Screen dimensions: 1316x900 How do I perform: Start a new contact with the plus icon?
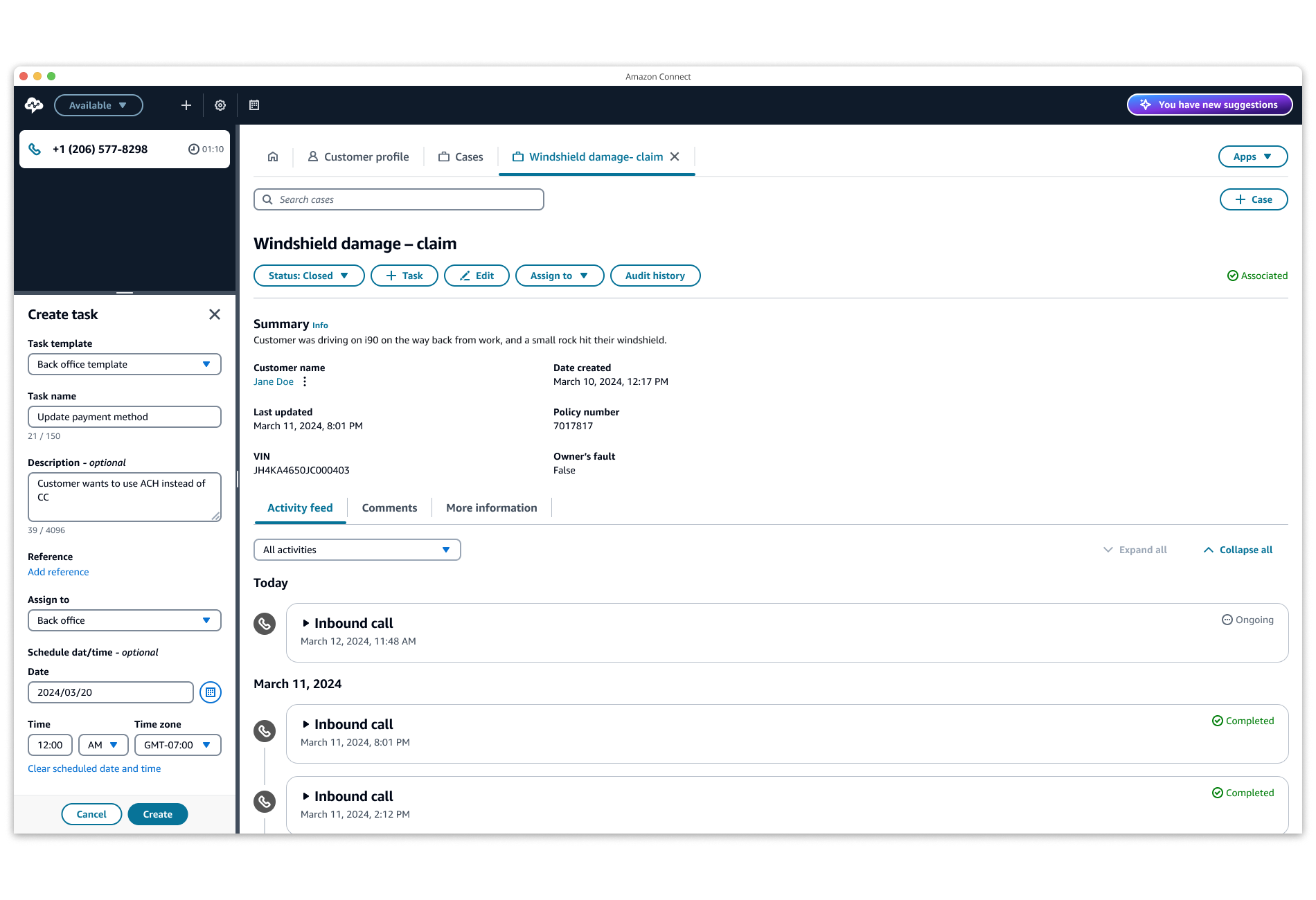(185, 105)
